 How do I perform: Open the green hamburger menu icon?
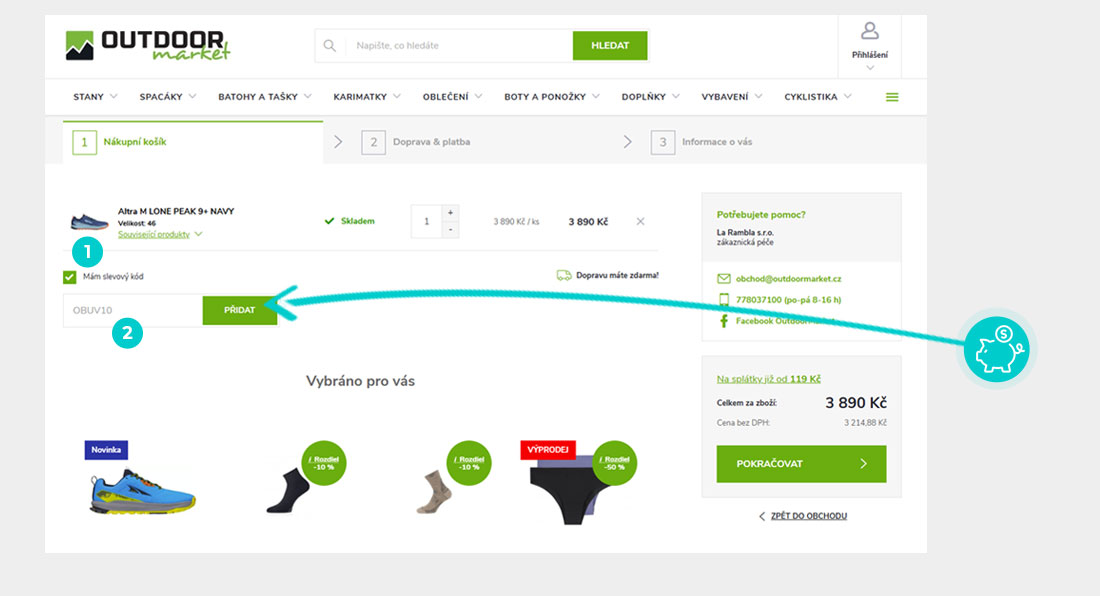(892, 97)
